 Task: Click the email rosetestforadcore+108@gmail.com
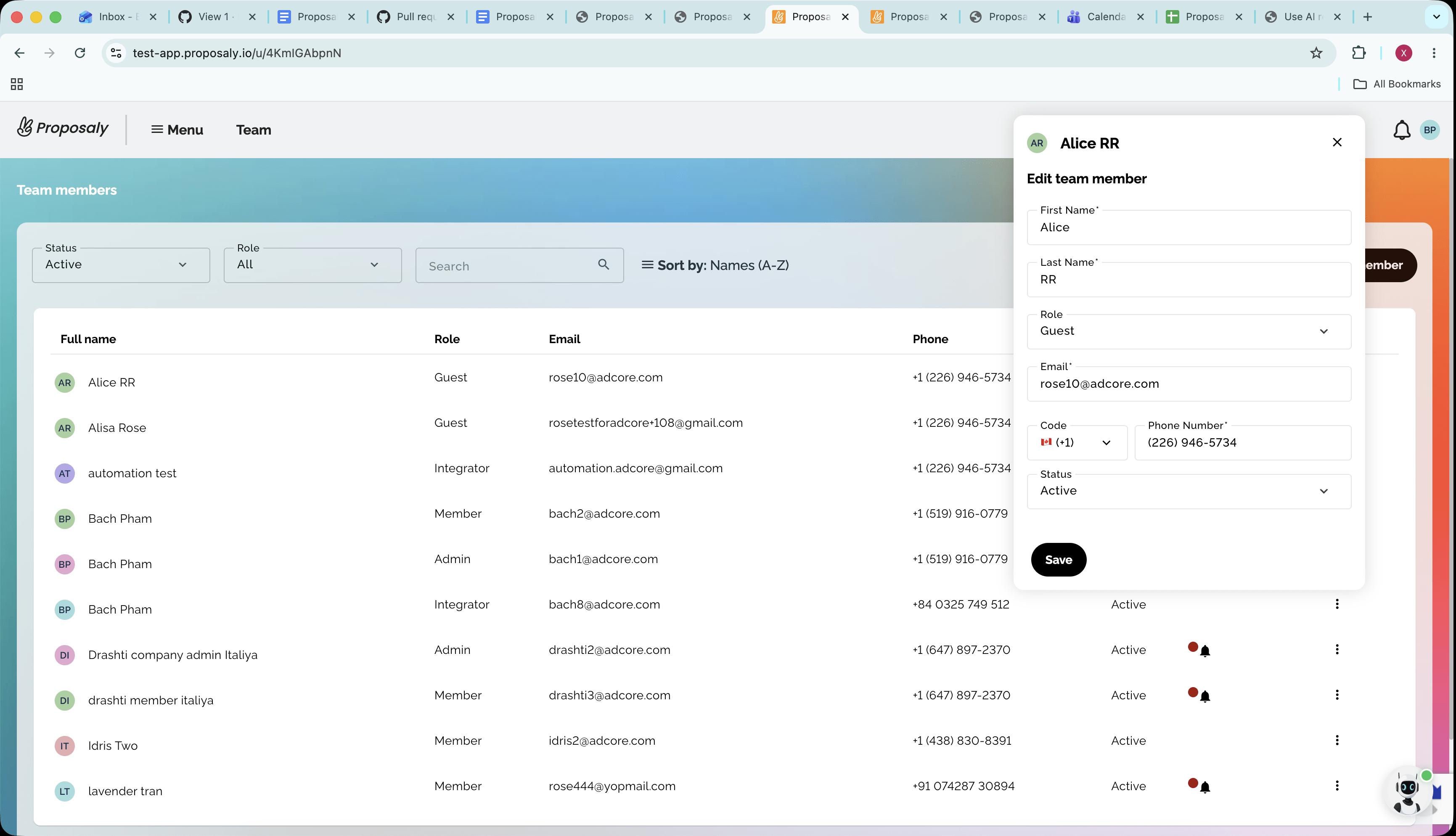tap(645, 423)
